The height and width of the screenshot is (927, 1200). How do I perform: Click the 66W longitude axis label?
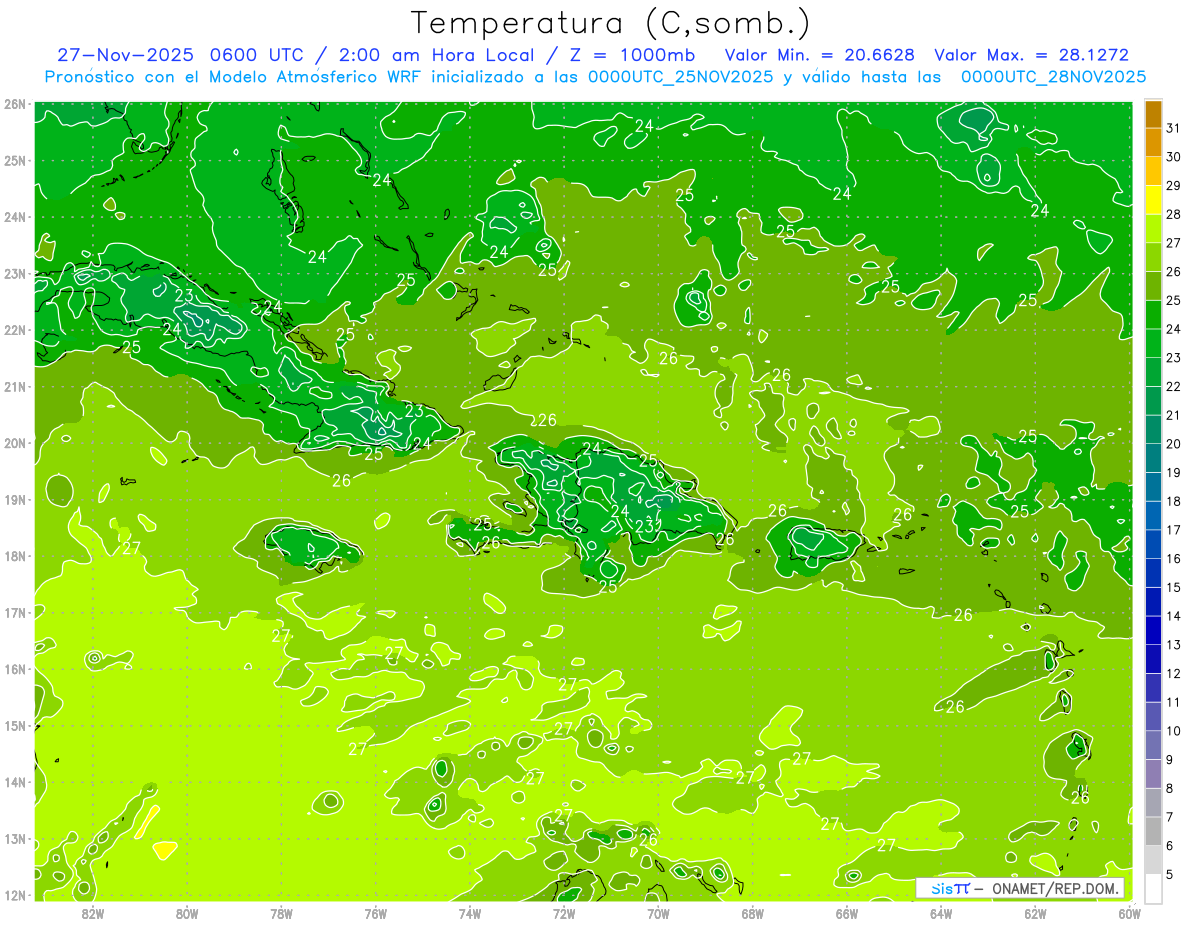click(x=847, y=913)
